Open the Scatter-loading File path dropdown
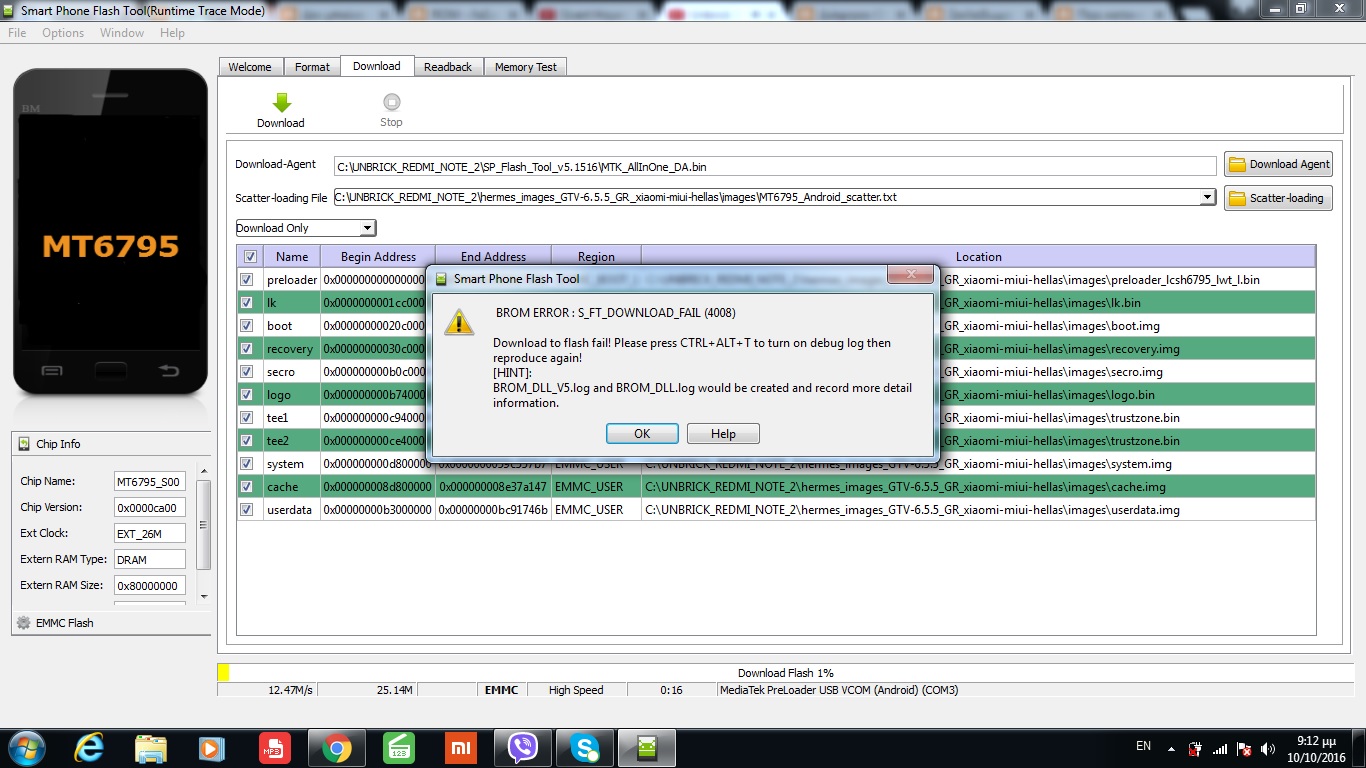 click(1208, 197)
